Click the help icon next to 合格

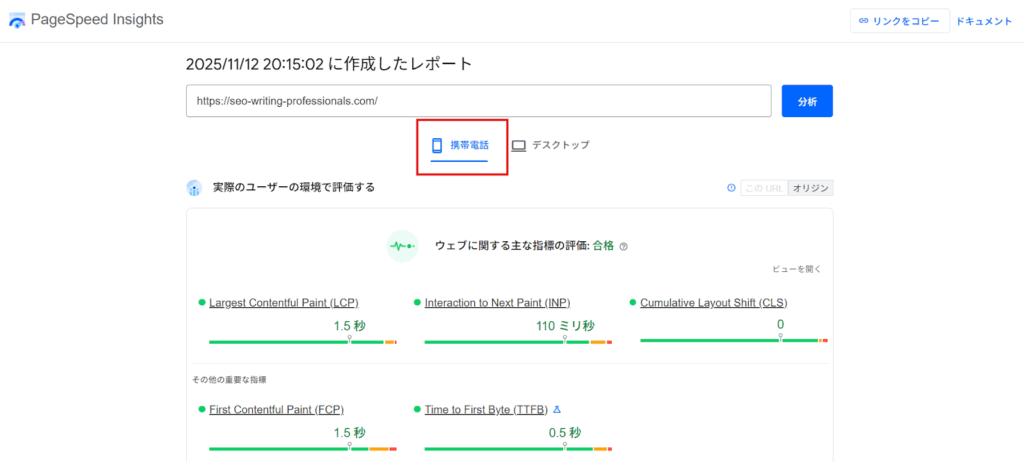click(623, 247)
